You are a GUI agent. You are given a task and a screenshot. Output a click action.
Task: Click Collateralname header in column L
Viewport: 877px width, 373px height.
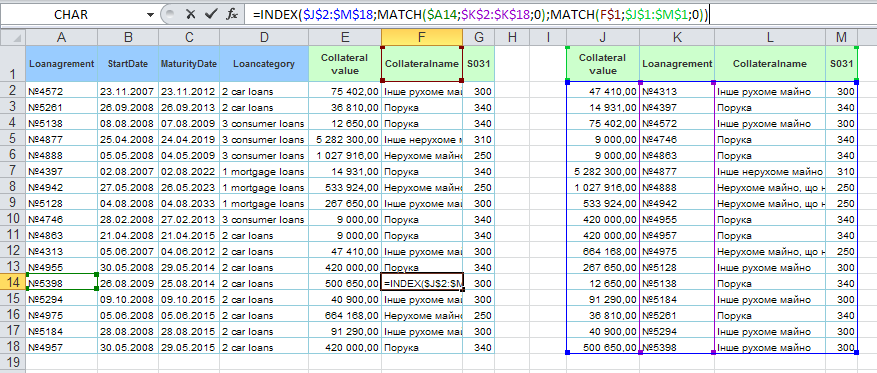[770, 64]
